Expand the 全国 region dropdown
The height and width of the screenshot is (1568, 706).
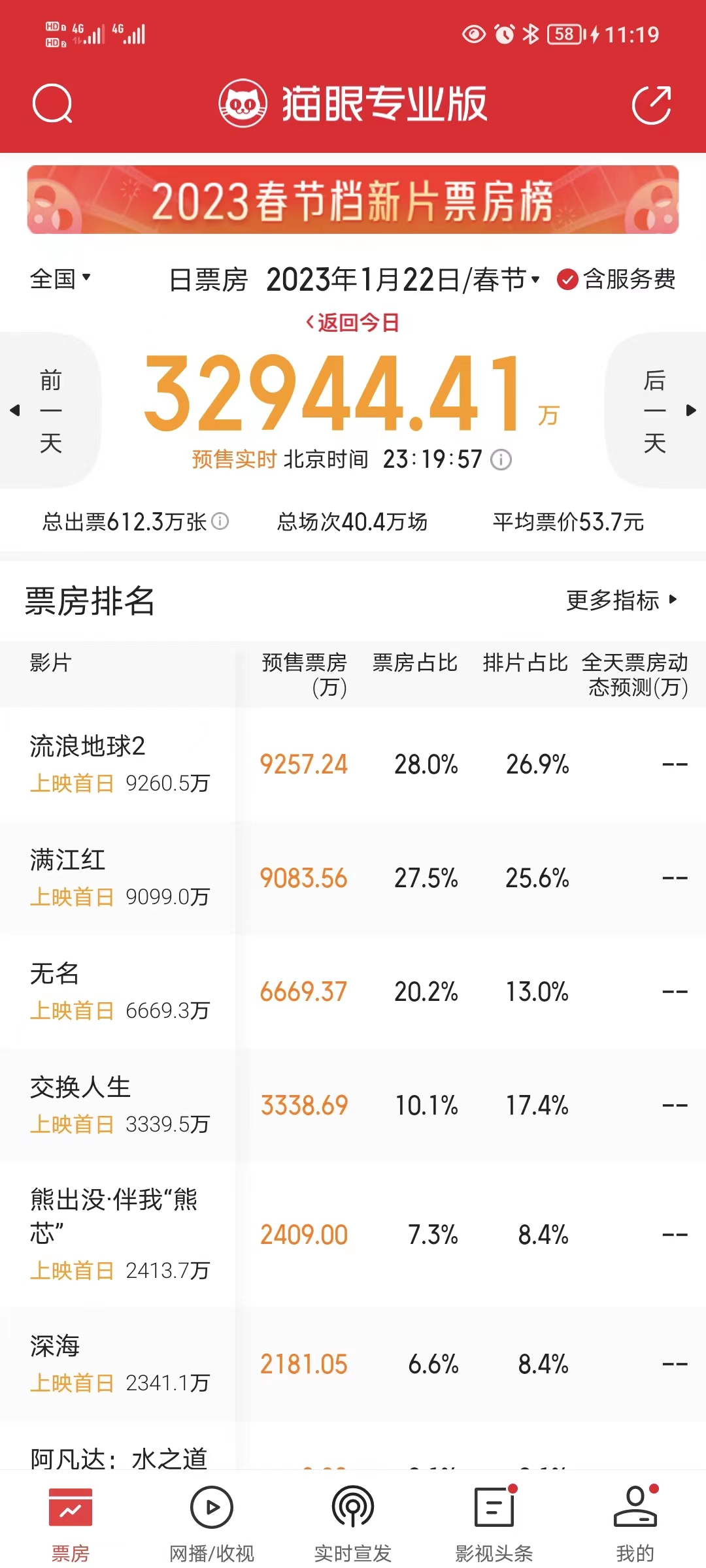point(60,279)
